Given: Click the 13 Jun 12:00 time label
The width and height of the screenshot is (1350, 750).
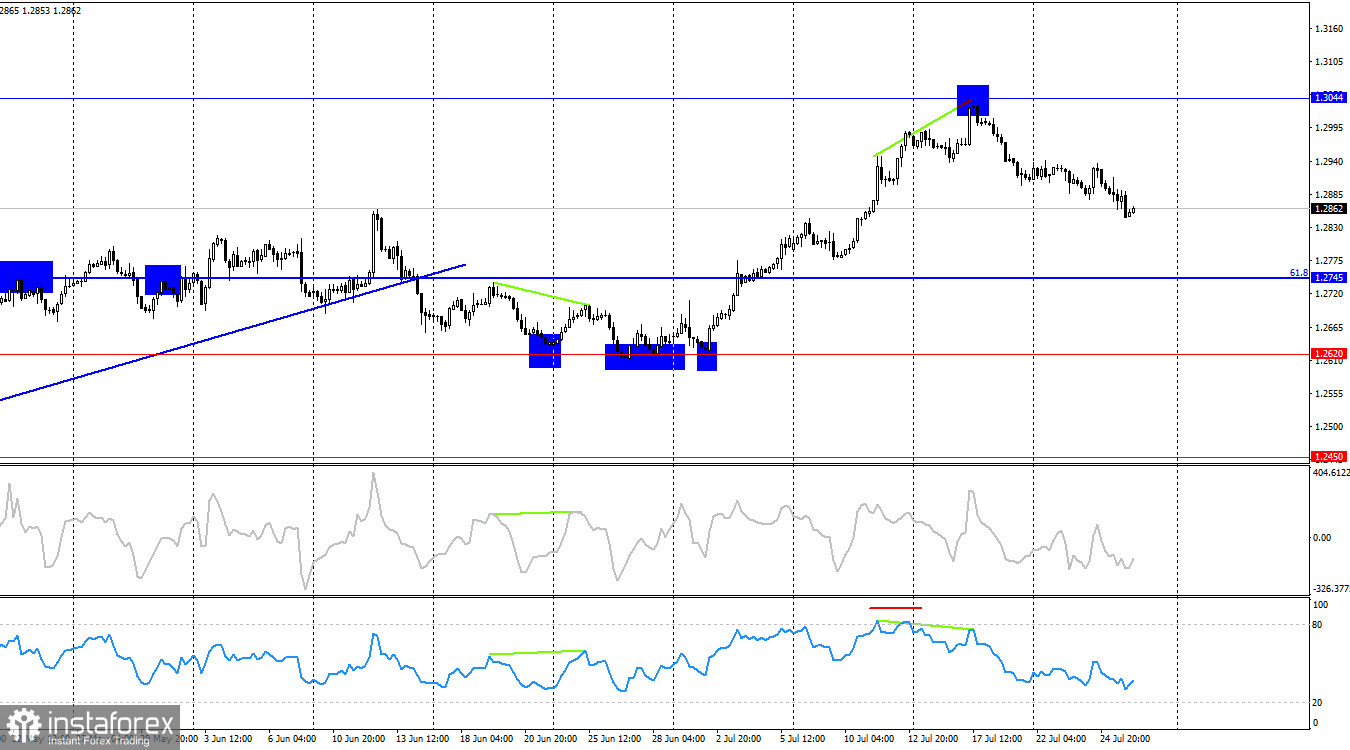Looking at the screenshot, I should click(x=423, y=739).
